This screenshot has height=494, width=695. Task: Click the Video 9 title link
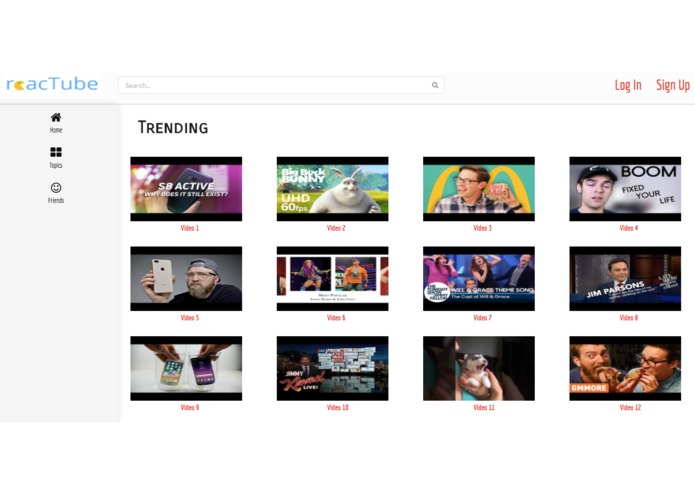190,408
